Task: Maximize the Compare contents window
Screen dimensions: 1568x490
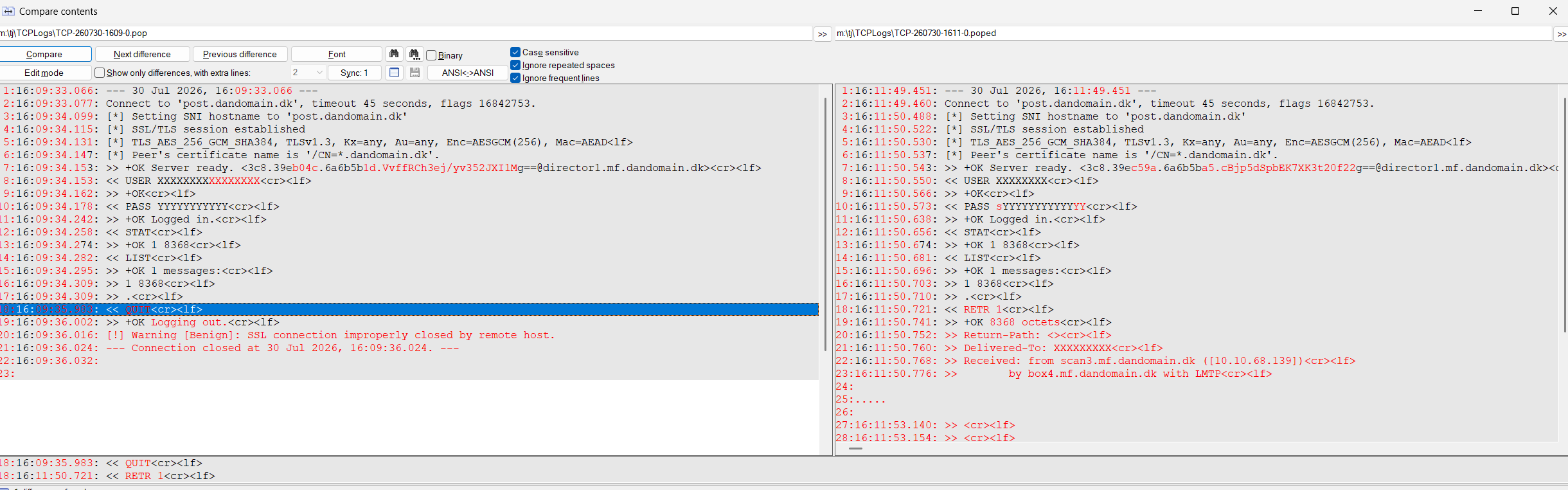Action: click(1515, 11)
